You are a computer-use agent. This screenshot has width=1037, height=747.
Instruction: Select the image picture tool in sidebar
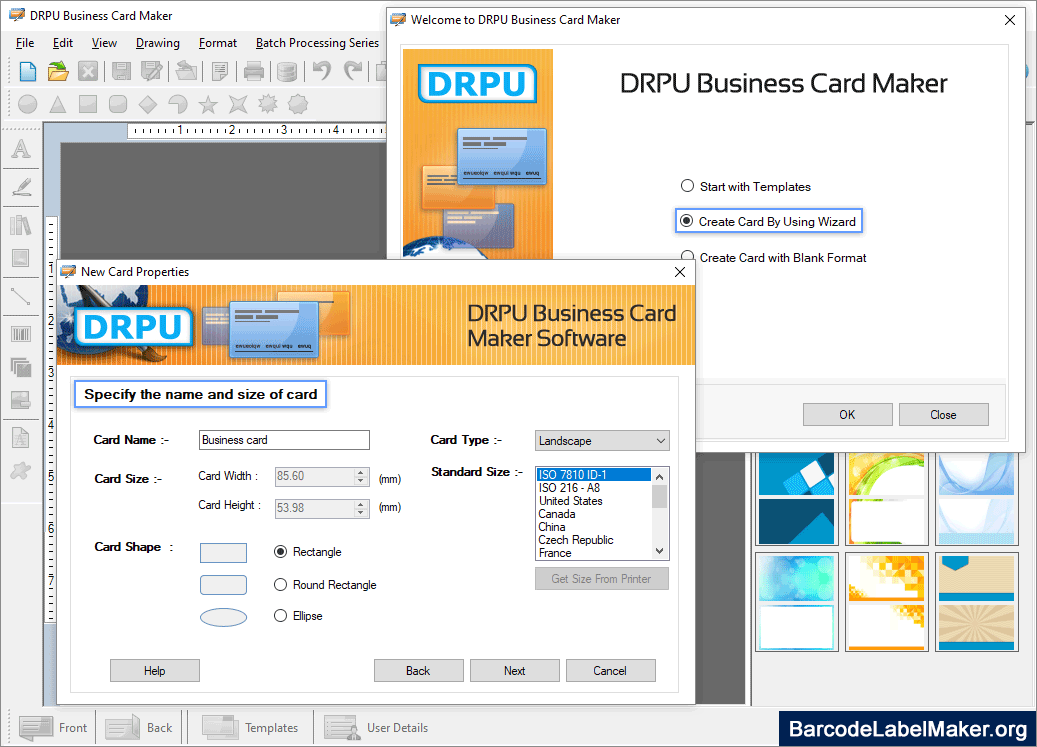[21, 258]
